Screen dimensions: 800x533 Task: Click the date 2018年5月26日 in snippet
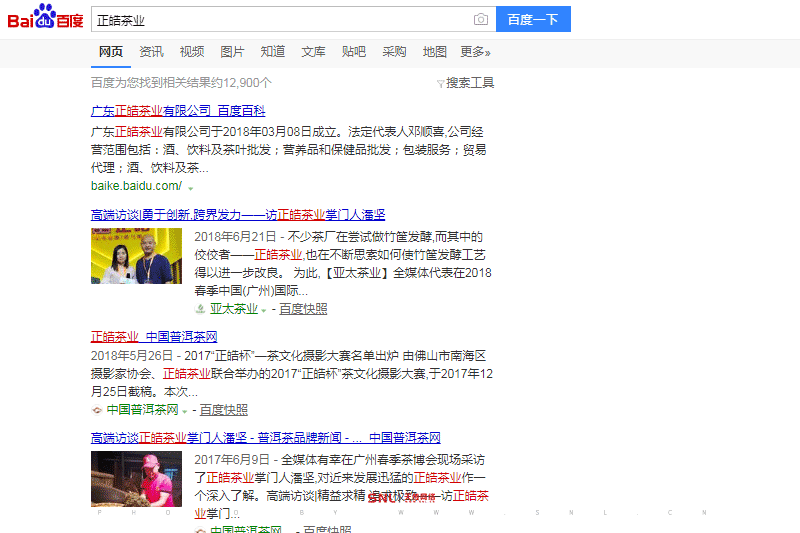pyautogui.click(x=132, y=356)
